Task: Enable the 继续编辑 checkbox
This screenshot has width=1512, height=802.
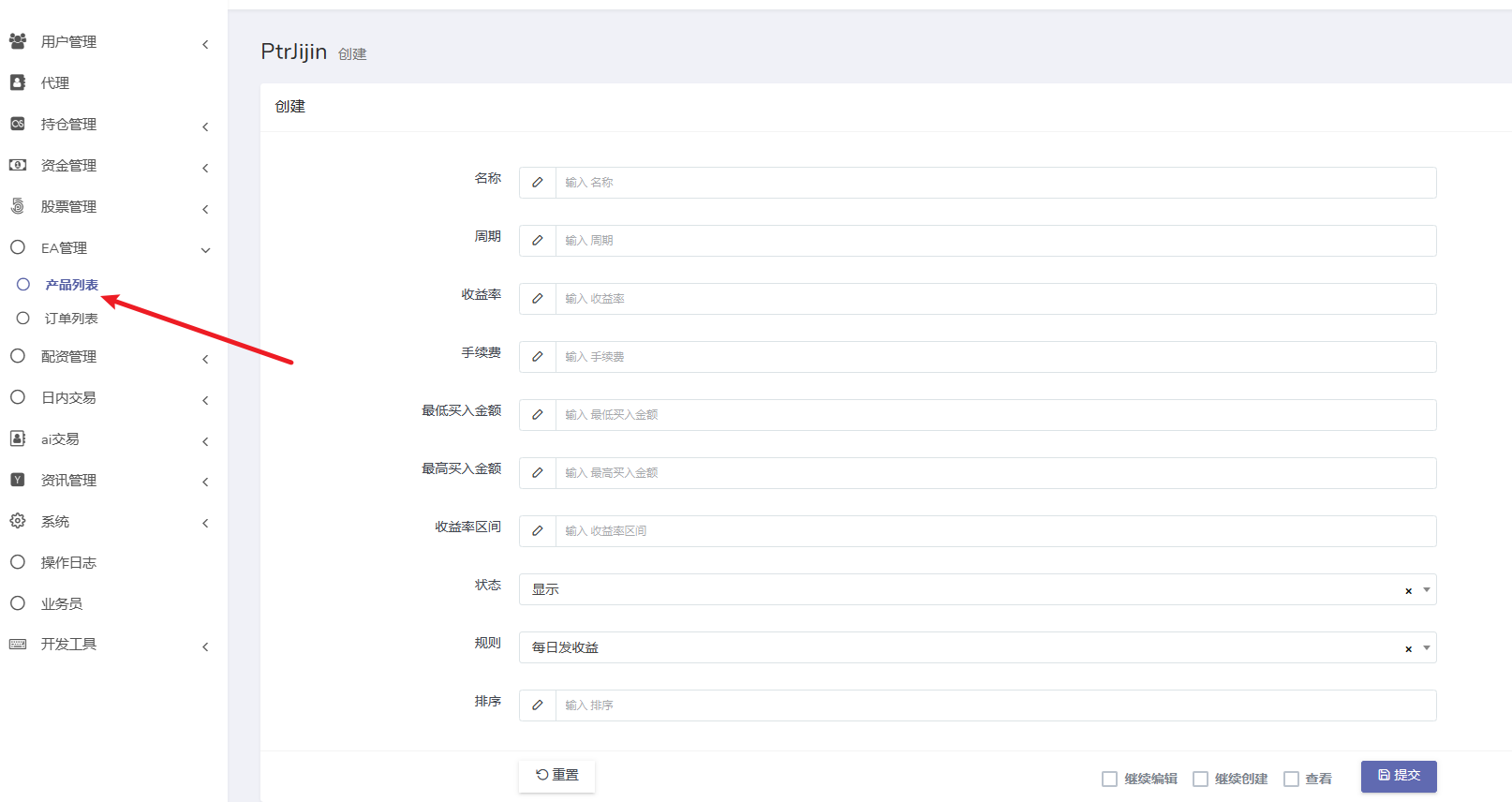Action: pyautogui.click(x=1109, y=779)
